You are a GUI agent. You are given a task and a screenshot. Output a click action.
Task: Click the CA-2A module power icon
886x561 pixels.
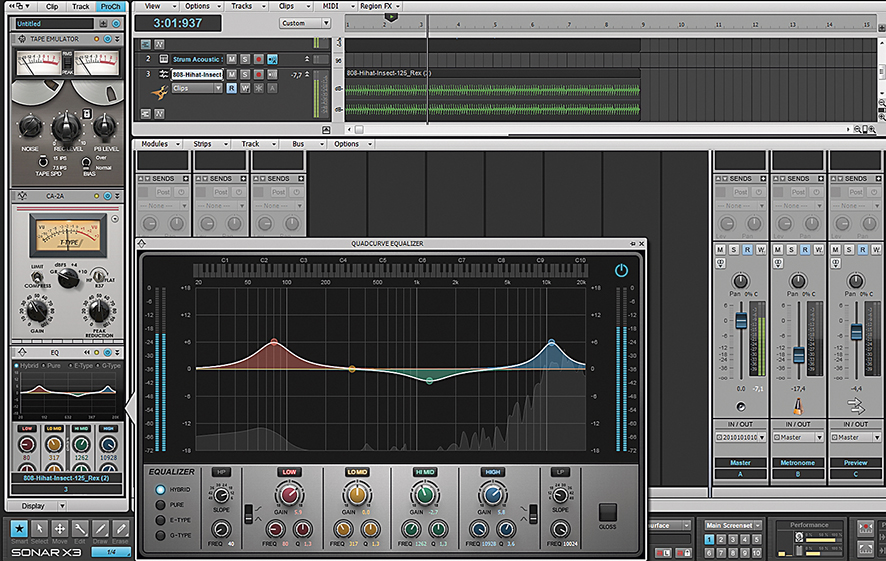[107, 196]
